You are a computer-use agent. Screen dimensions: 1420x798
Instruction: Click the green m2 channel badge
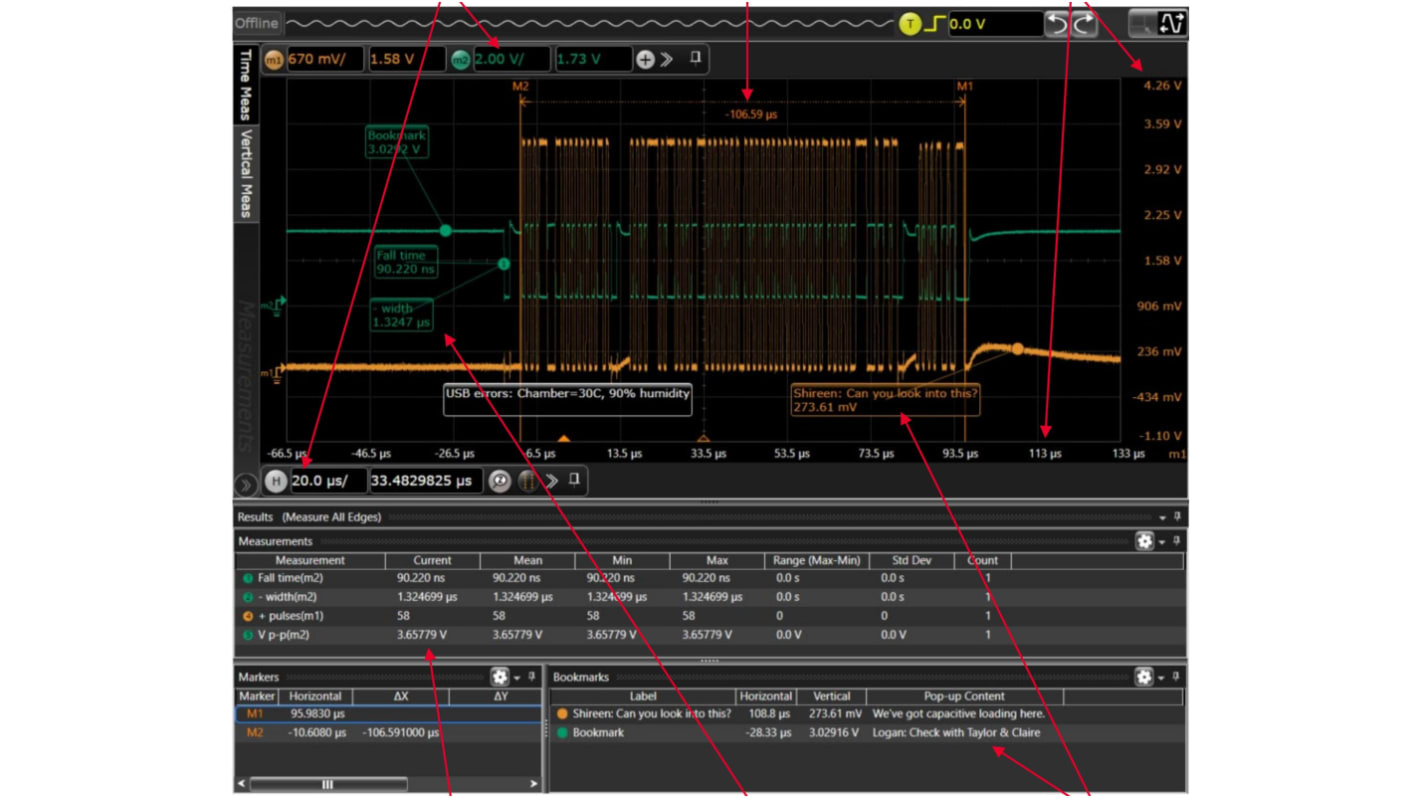pyautogui.click(x=460, y=60)
